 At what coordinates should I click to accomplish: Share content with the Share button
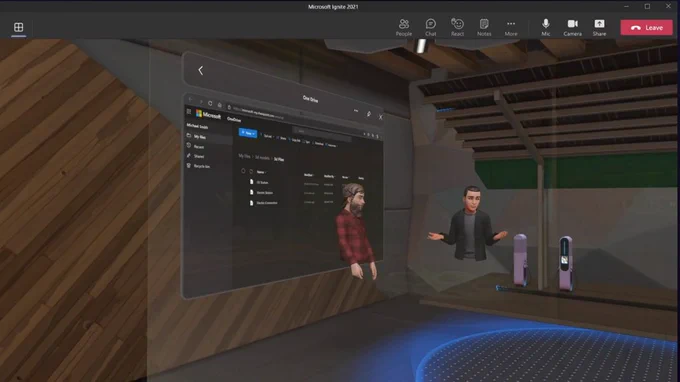click(x=599, y=27)
